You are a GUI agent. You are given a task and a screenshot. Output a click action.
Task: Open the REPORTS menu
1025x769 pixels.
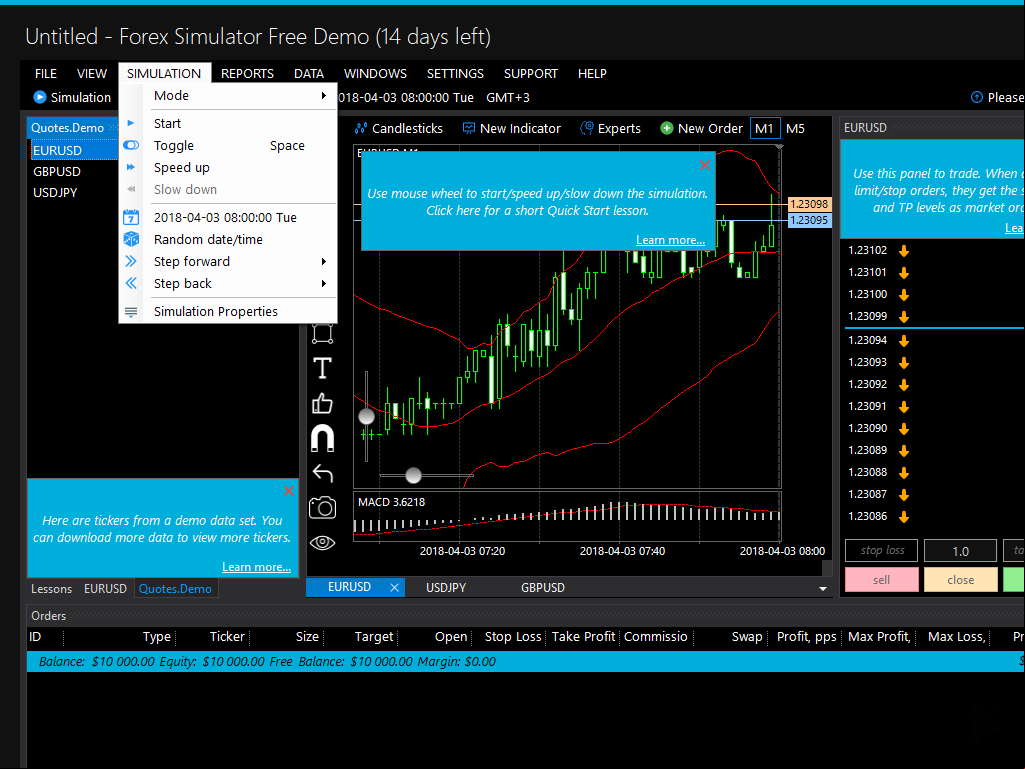[247, 73]
